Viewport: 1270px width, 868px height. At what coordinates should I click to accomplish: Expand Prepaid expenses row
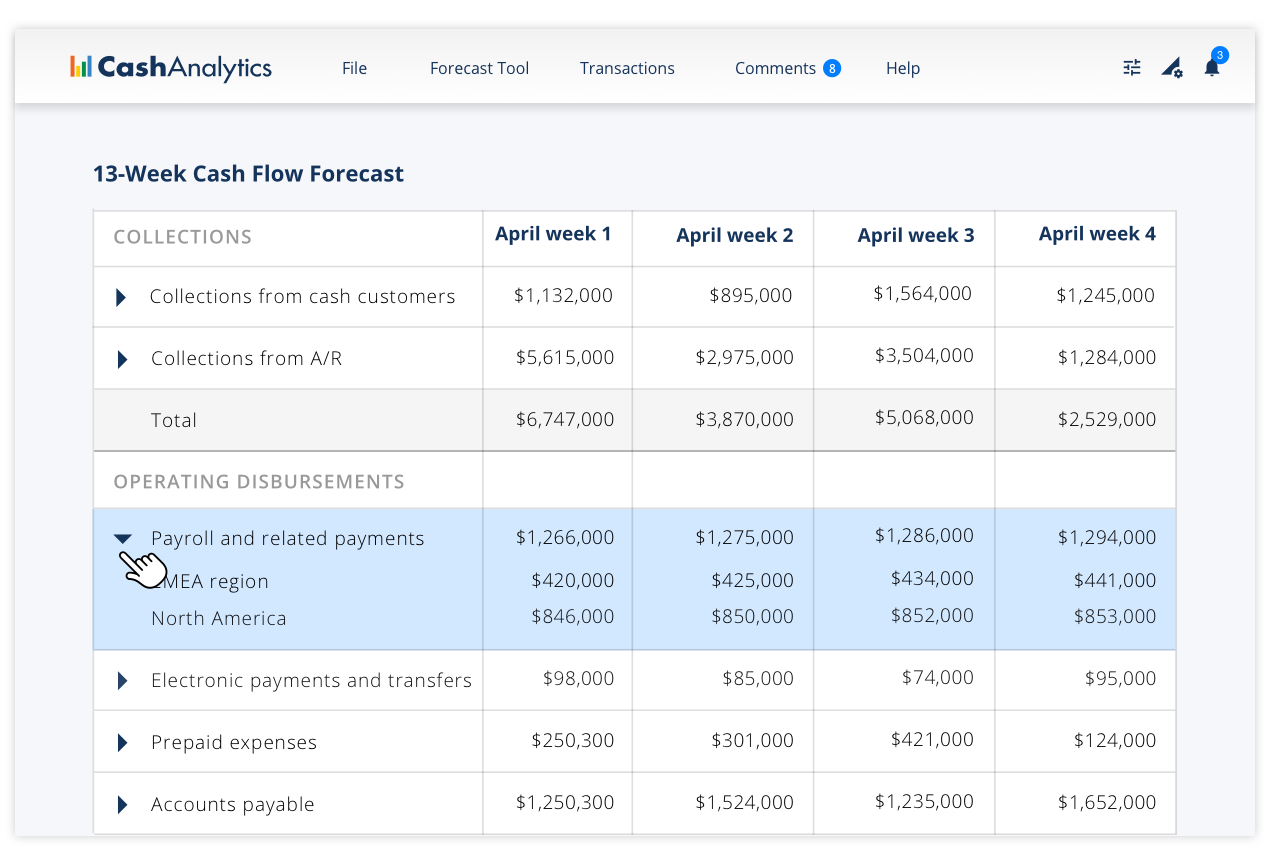[x=122, y=743]
